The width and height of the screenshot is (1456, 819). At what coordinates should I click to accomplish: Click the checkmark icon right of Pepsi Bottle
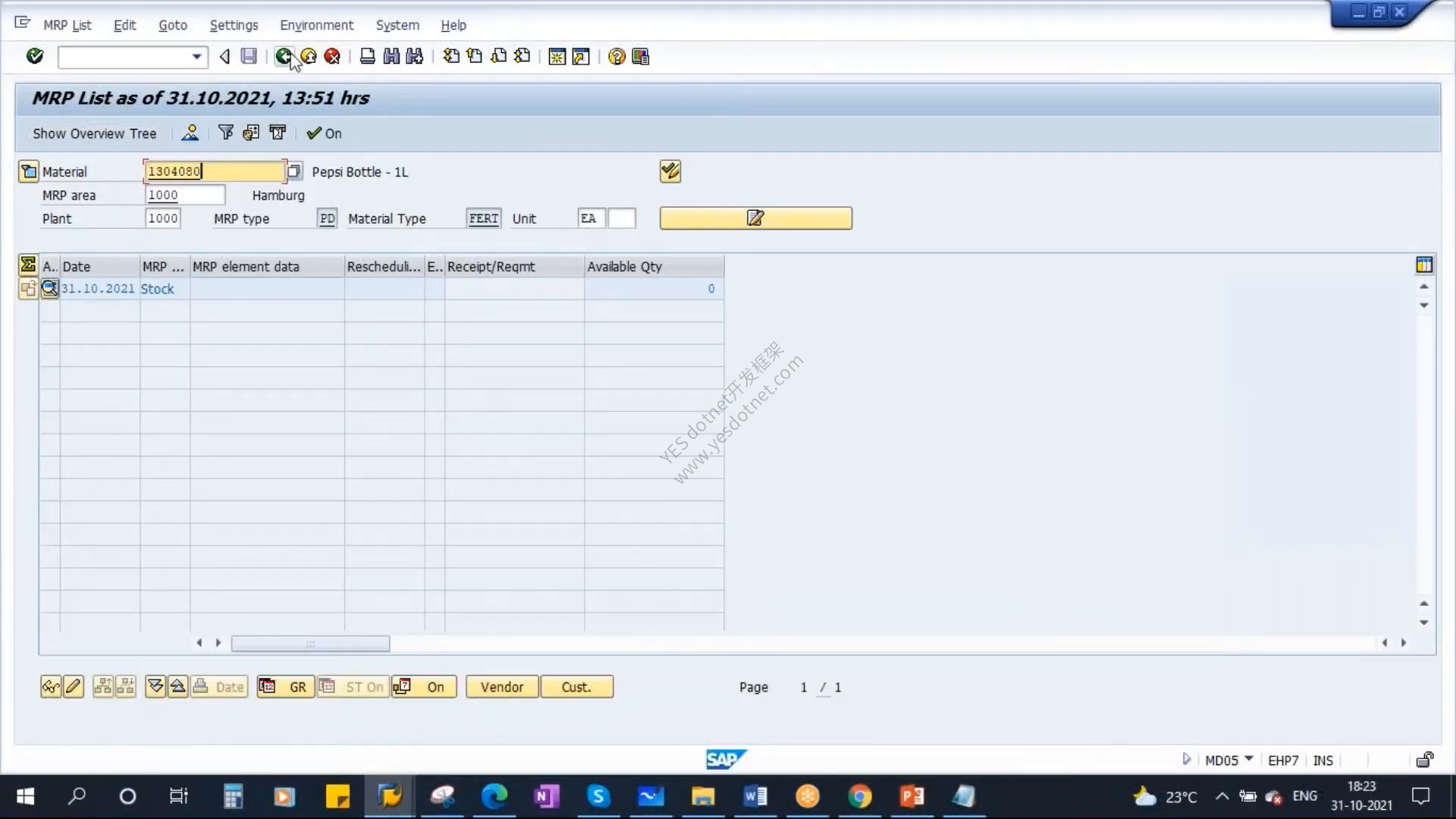tap(670, 171)
